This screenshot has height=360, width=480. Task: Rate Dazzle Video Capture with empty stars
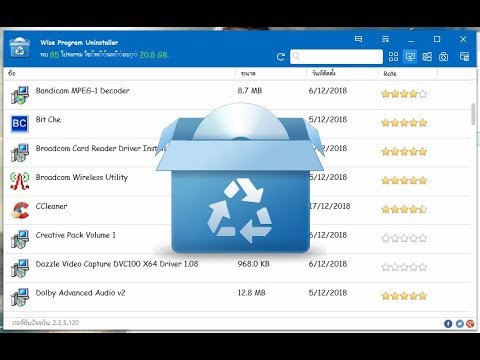[x=404, y=267]
